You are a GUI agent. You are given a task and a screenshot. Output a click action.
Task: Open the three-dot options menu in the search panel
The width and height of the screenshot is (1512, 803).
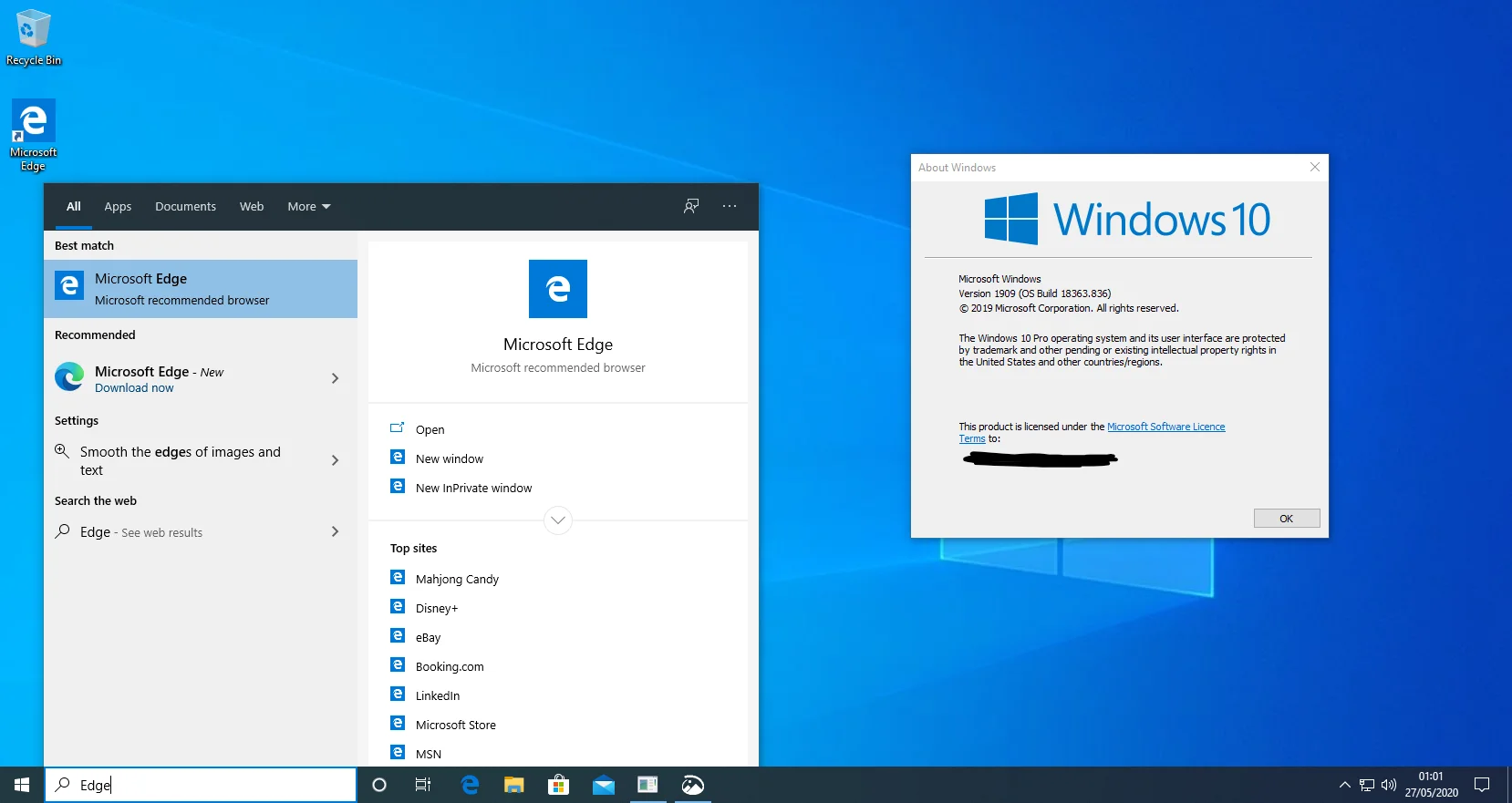coord(730,206)
